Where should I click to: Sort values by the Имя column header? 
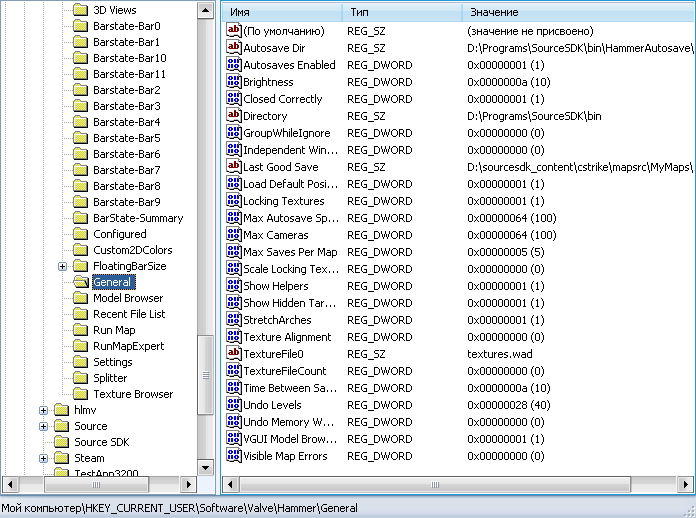point(281,12)
